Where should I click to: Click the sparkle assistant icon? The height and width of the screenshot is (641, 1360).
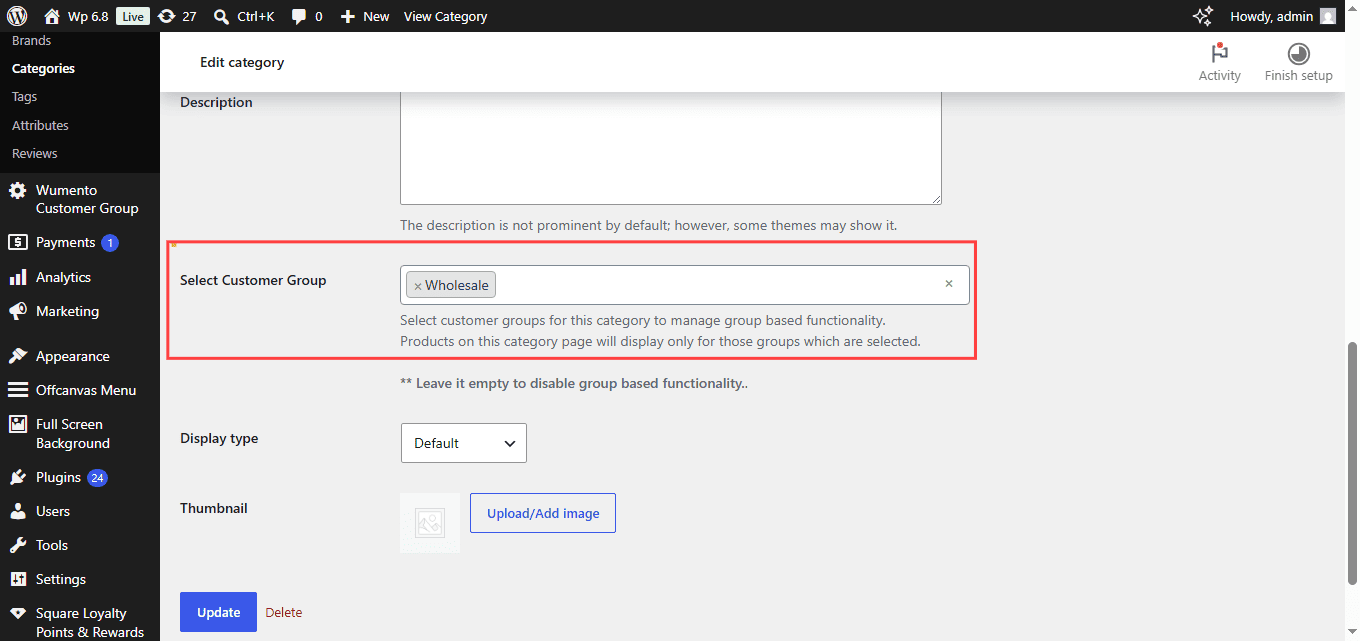pos(1203,16)
